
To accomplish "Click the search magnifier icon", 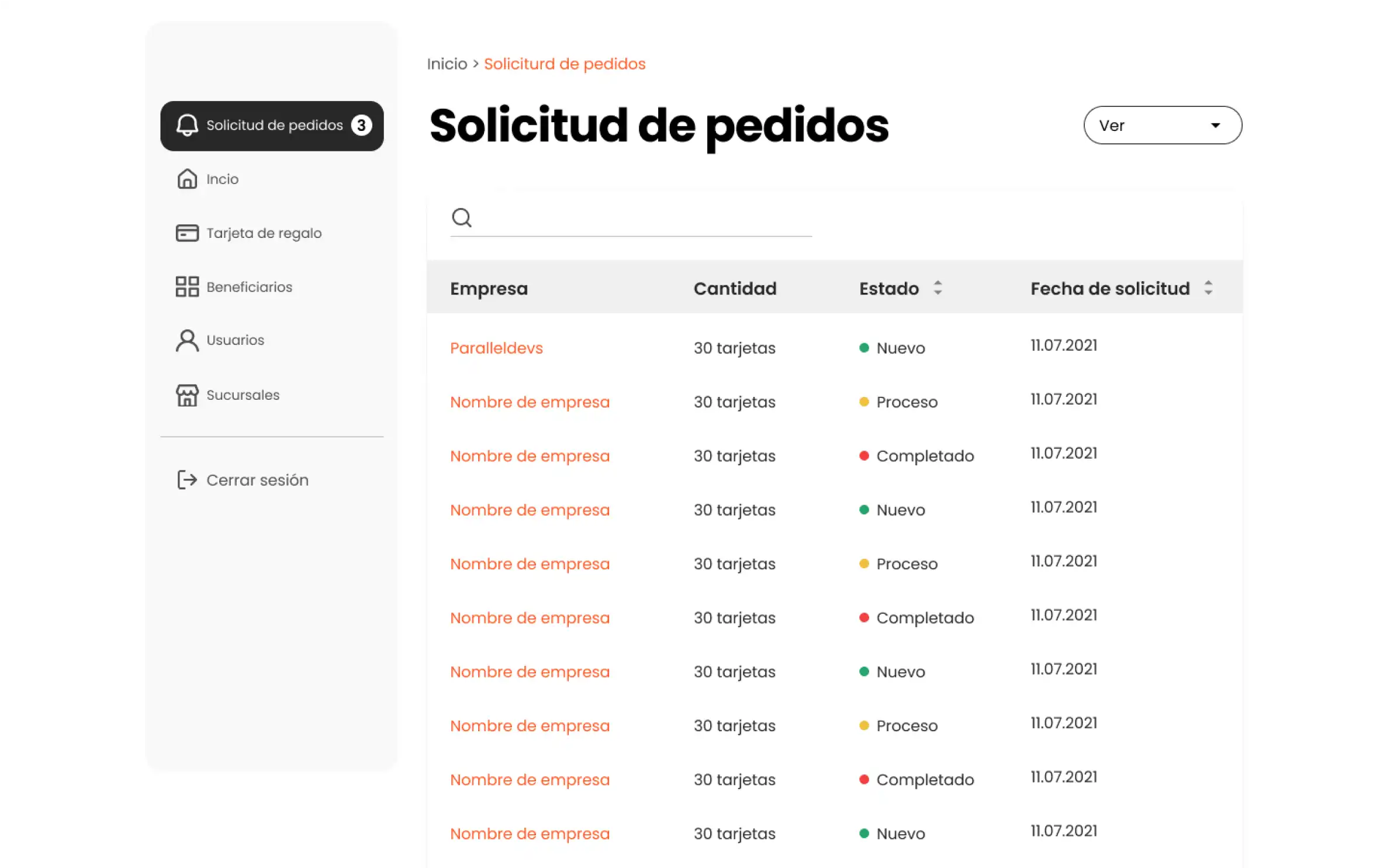I will click(x=461, y=217).
